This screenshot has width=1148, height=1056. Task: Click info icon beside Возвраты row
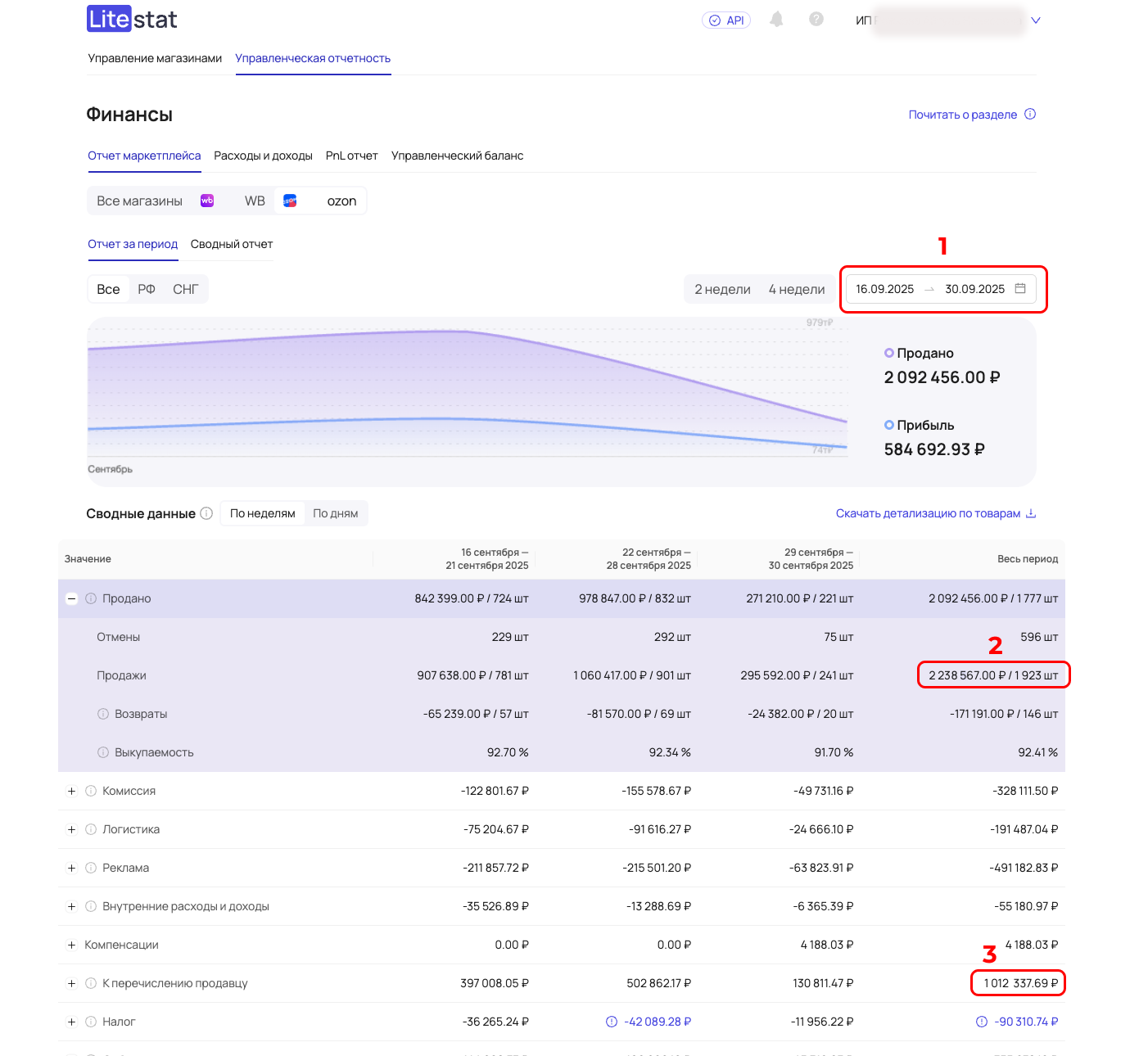pyautogui.click(x=103, y=714)
